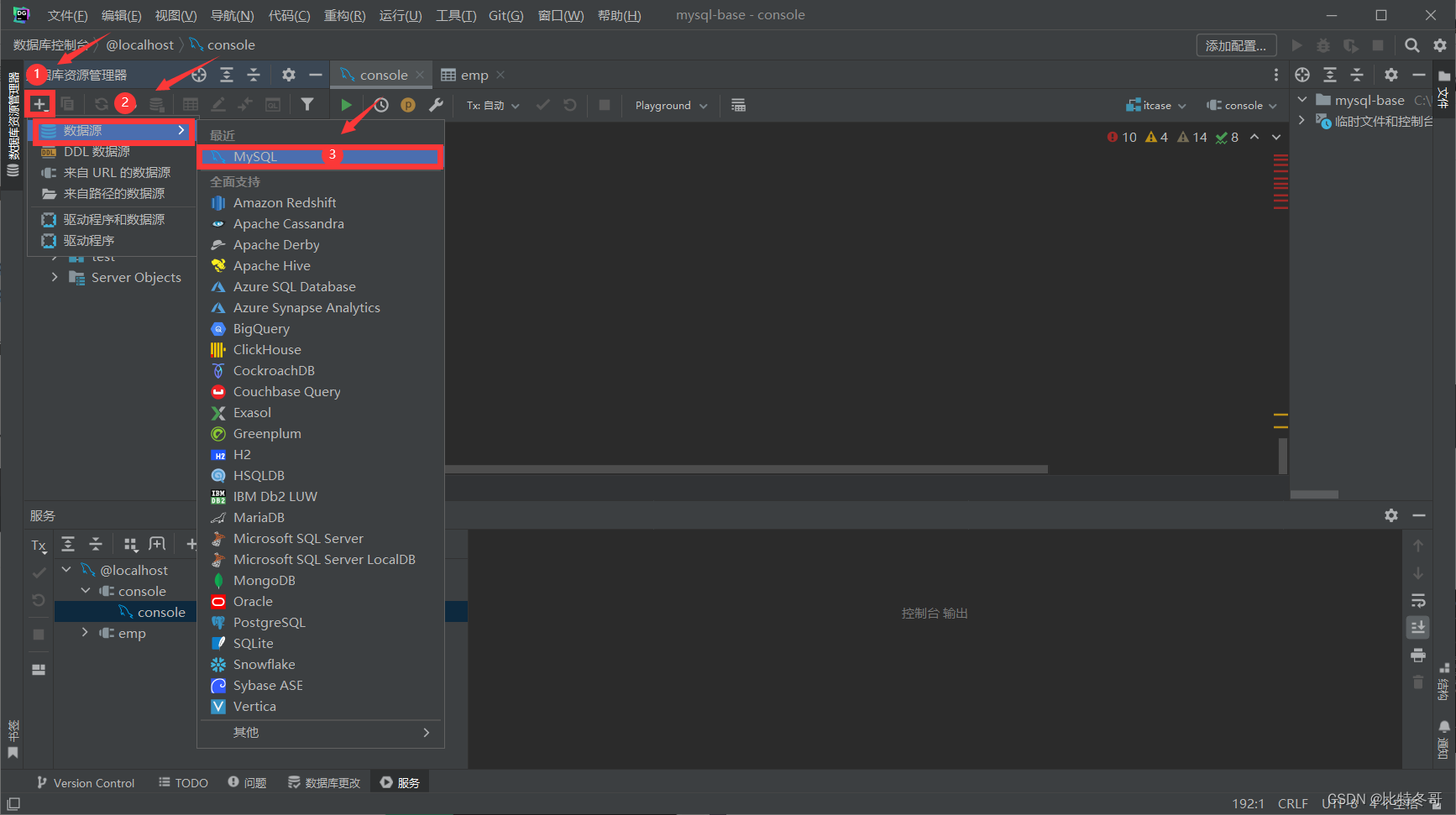Viewport: 1456px width, 815px height.
Task: Click the @localhost breadcrumb
Action: 139,45
